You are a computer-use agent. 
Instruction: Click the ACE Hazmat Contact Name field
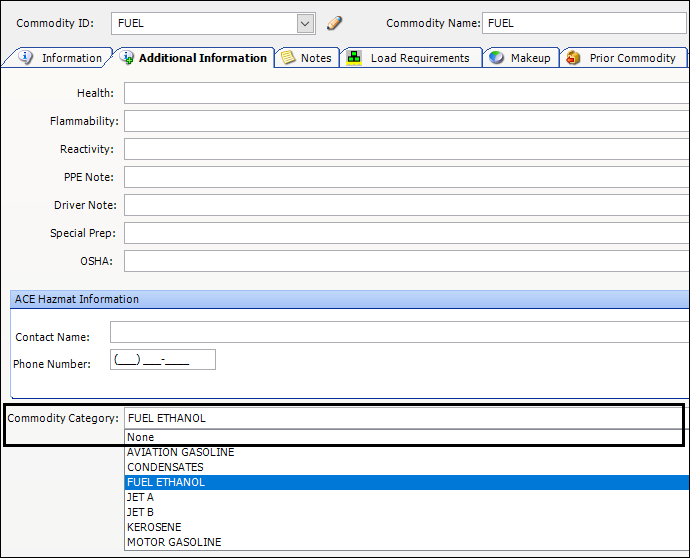click(x=398, y=333)
